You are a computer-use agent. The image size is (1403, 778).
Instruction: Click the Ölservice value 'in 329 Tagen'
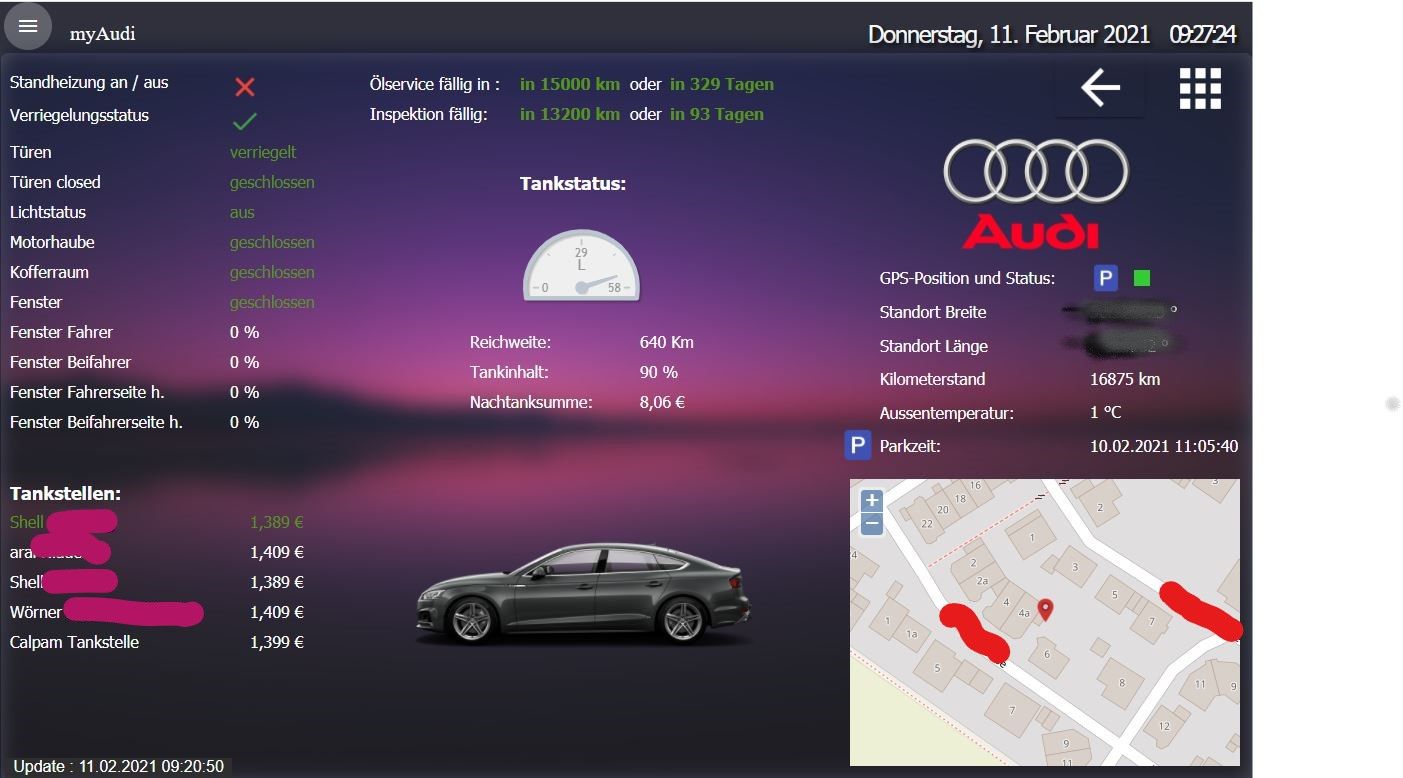722,84
